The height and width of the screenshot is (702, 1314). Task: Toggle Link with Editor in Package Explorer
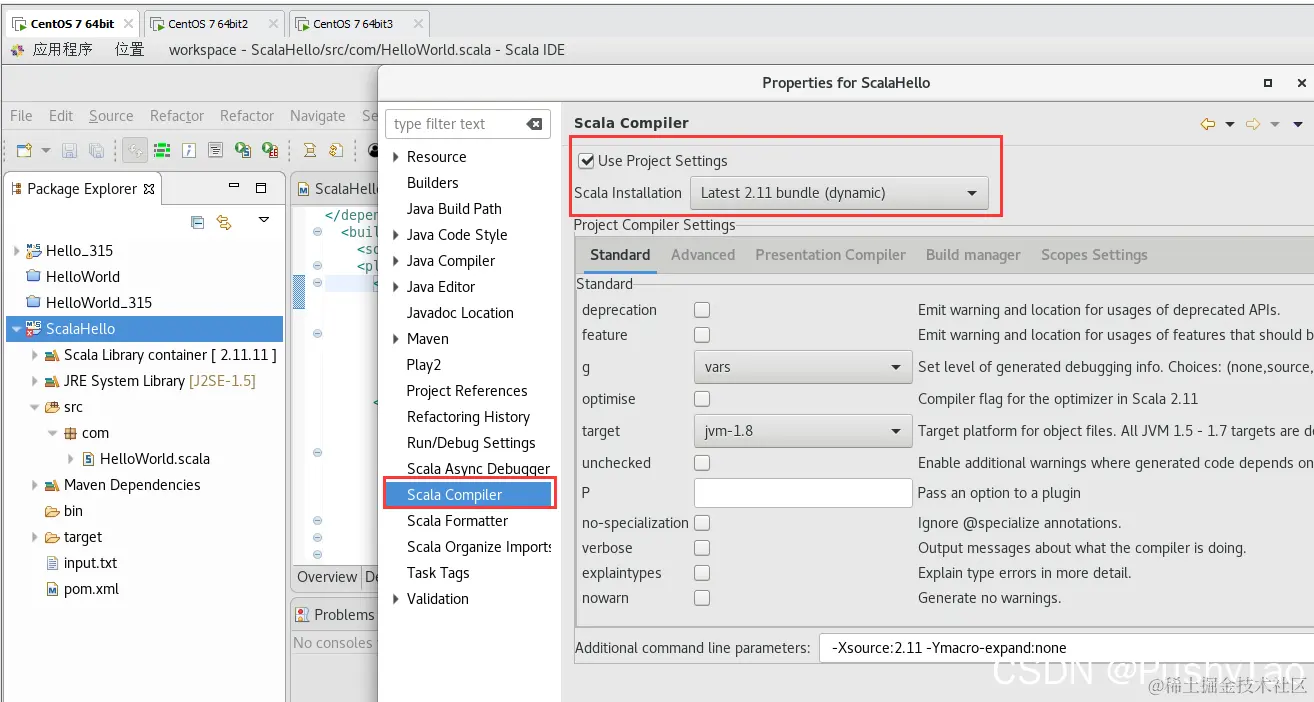[224, 222]
